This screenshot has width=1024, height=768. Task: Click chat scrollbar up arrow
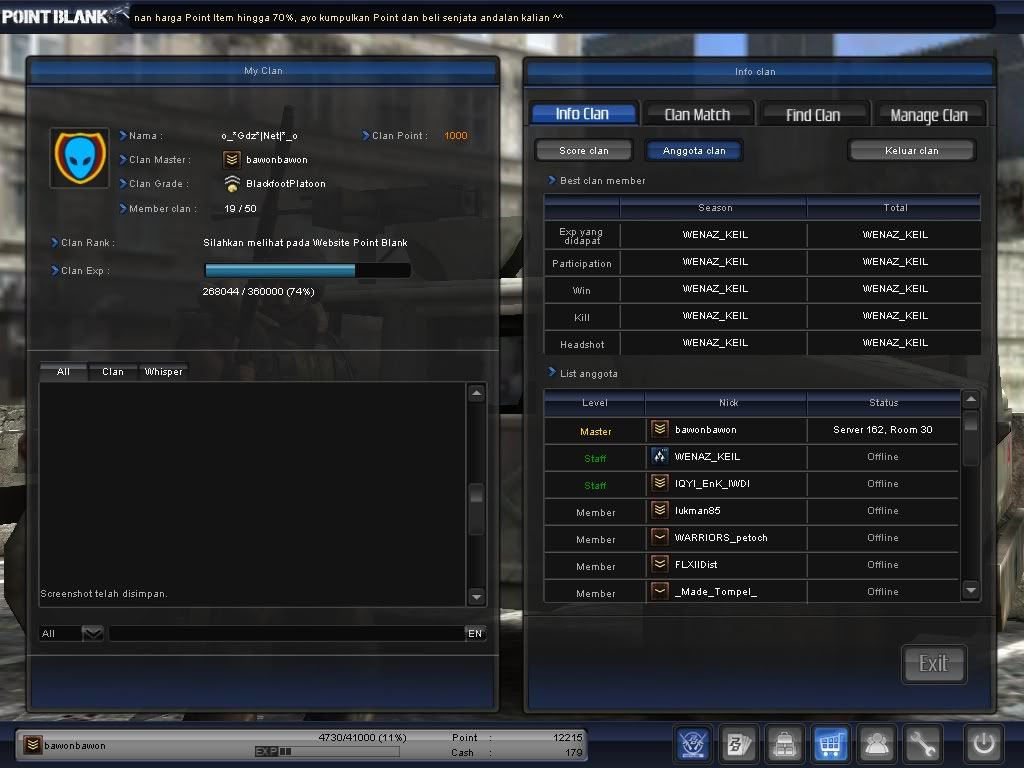click(x=477, y=392)
